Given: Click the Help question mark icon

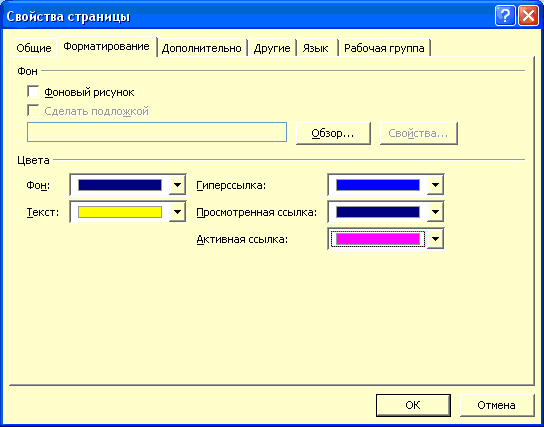Looking at the screenshot, I should coord(505,16).
